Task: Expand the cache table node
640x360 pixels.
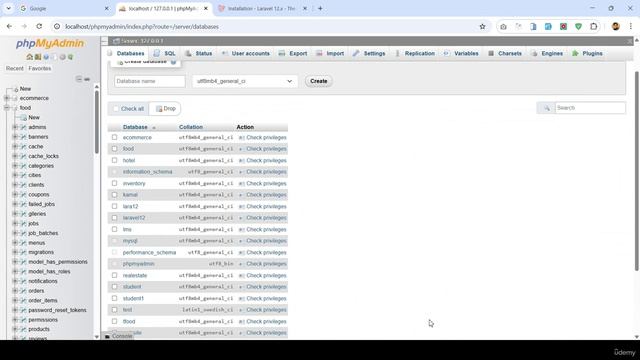Action: (x=15, y=147)
